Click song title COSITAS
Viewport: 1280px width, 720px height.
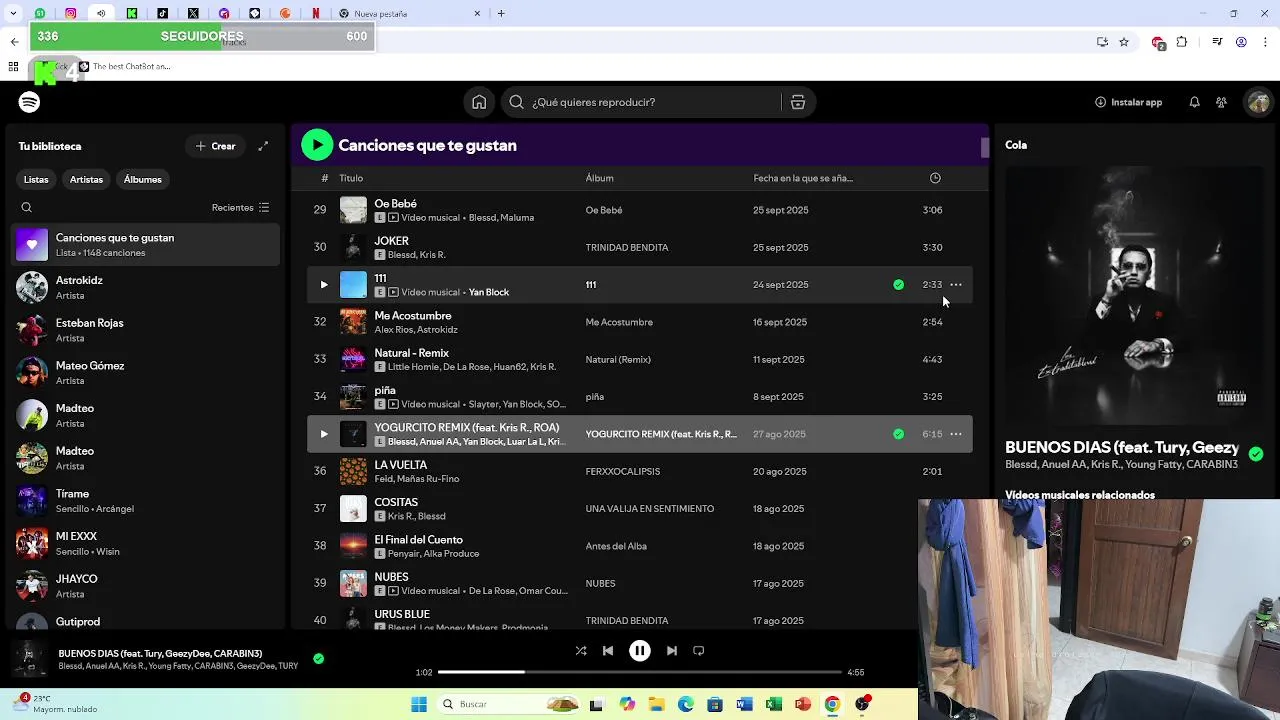(396, 502)
